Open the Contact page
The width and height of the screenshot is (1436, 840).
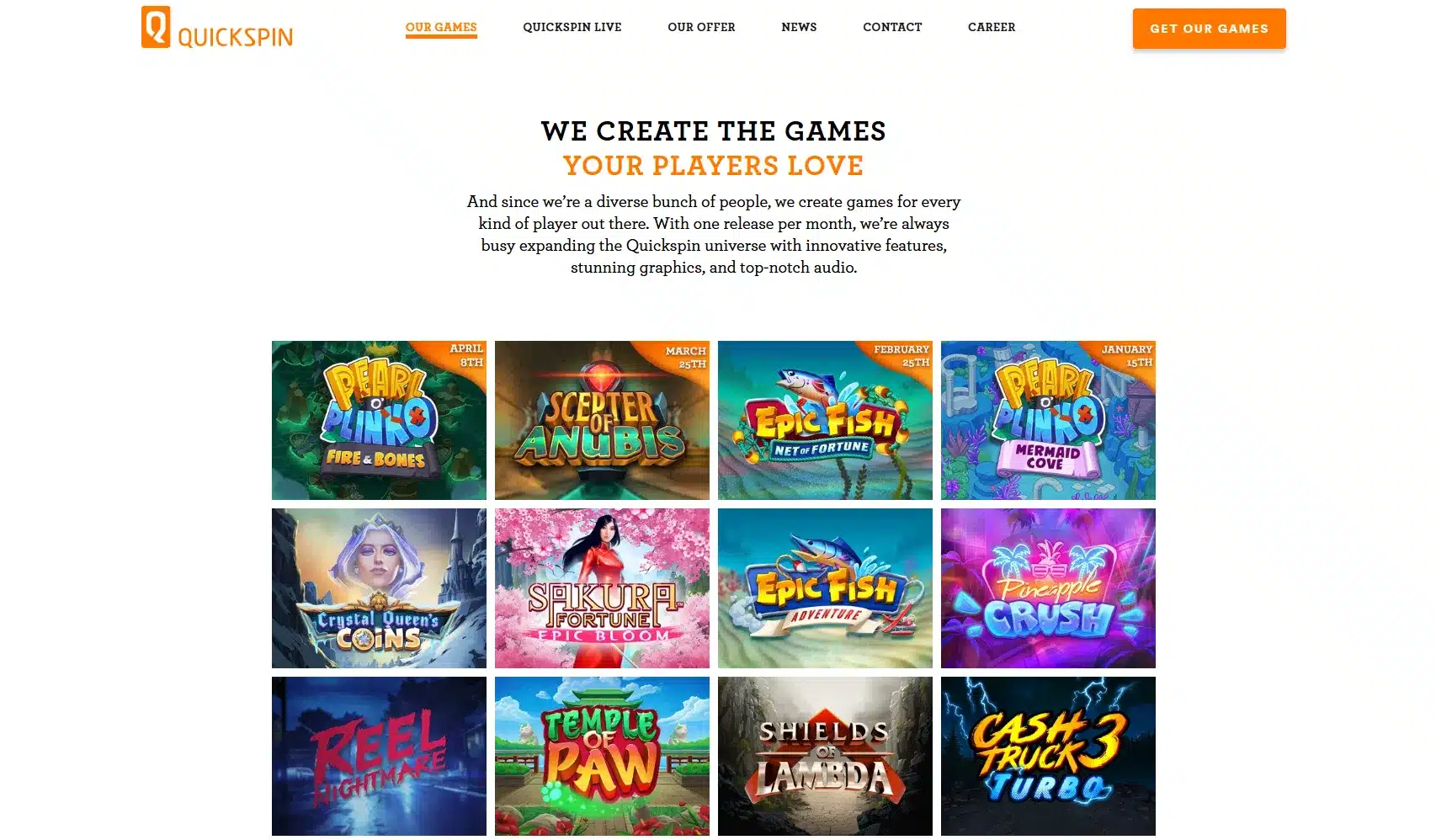[892, 27]
